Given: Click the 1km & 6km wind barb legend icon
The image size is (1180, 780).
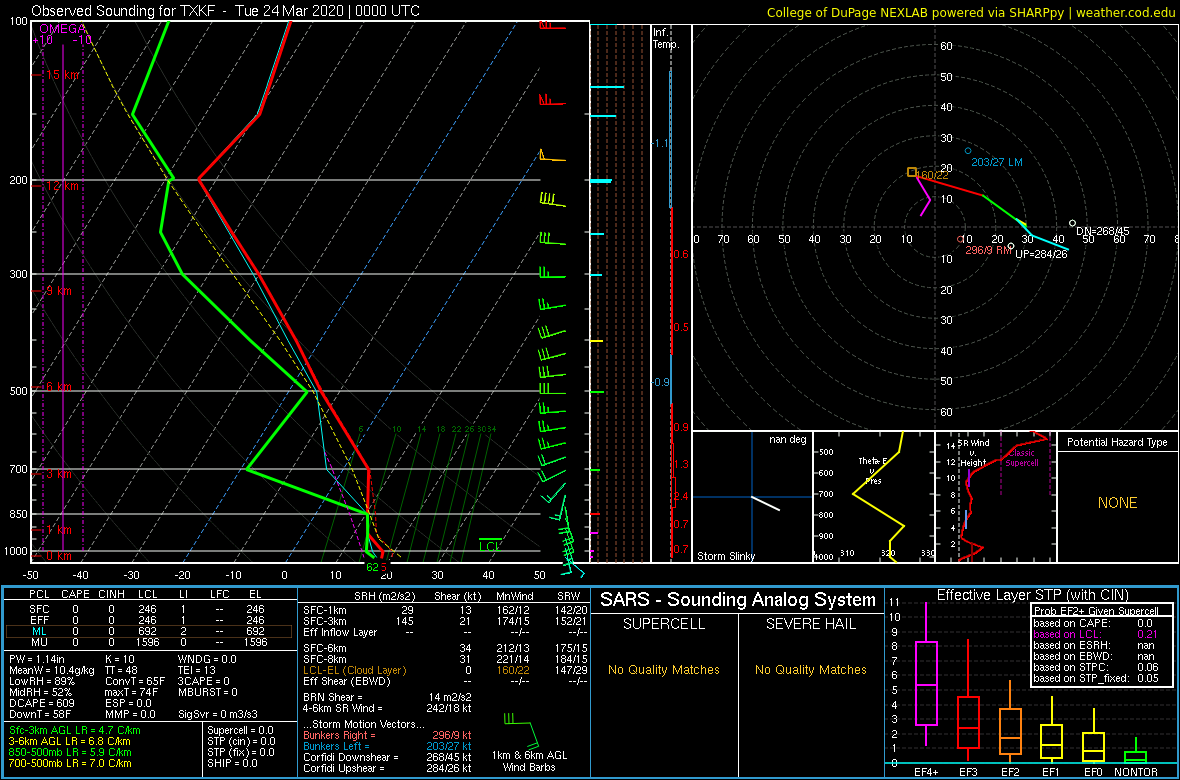Looking at the screenshot, I should pyautogui.click(x=522, y=730).
